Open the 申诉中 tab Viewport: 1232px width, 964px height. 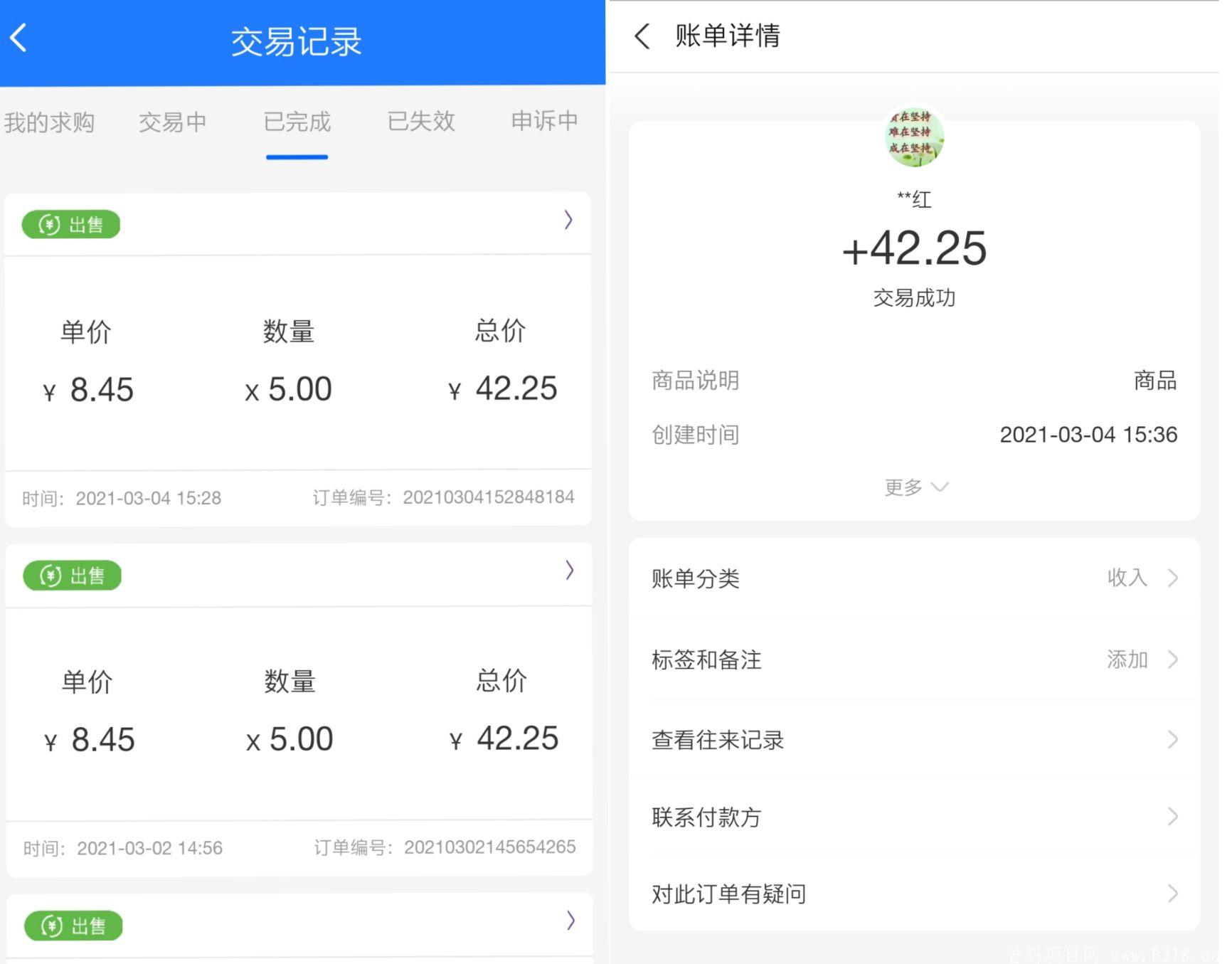click(543, 121)
